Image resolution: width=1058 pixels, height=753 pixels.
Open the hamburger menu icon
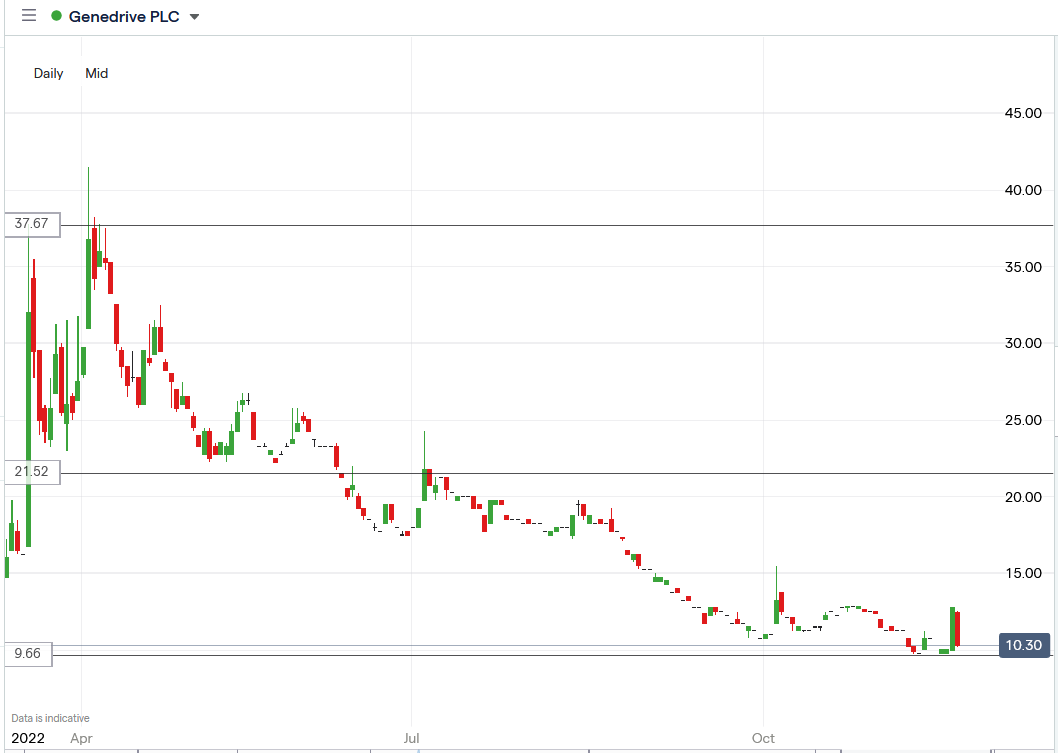click(29, 16)
